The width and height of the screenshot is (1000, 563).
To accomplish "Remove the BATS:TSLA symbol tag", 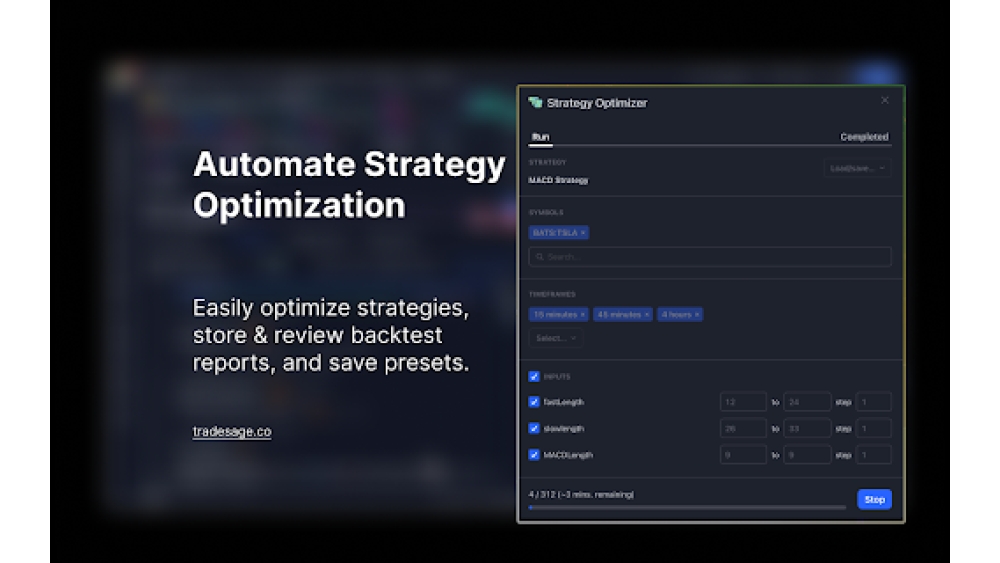I will (x=583, y=232).
